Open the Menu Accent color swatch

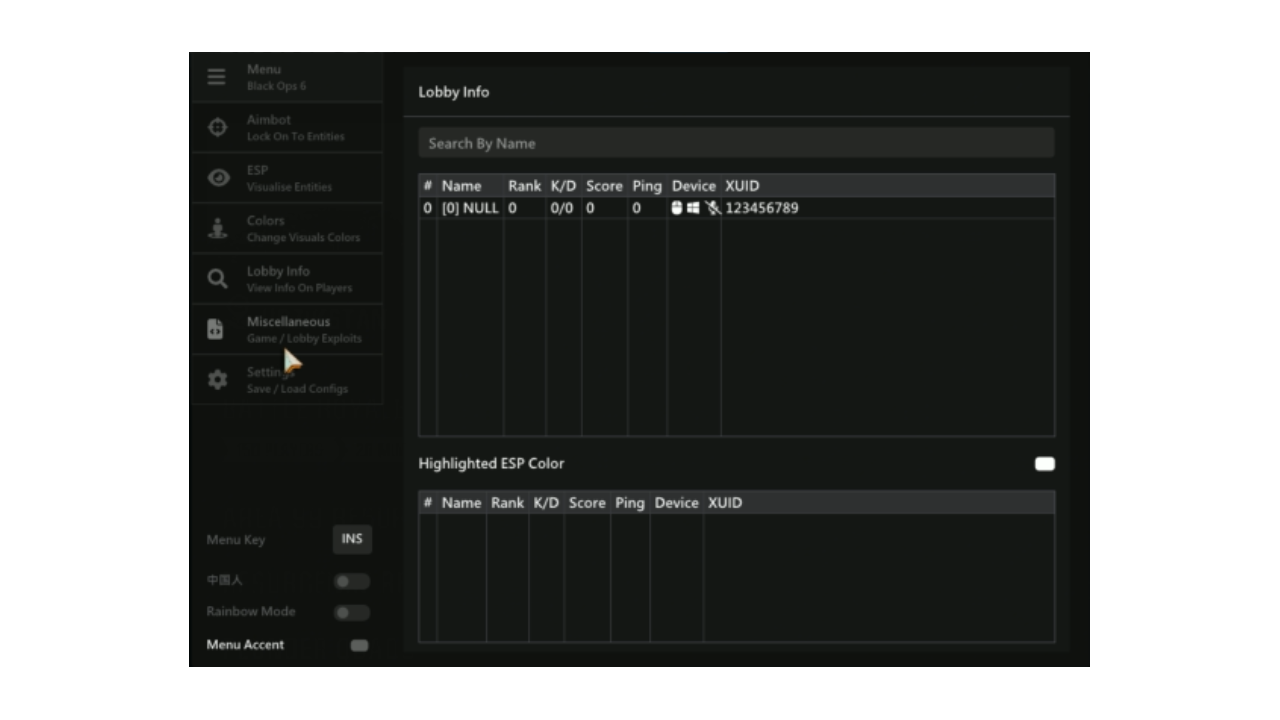point(359,645)
